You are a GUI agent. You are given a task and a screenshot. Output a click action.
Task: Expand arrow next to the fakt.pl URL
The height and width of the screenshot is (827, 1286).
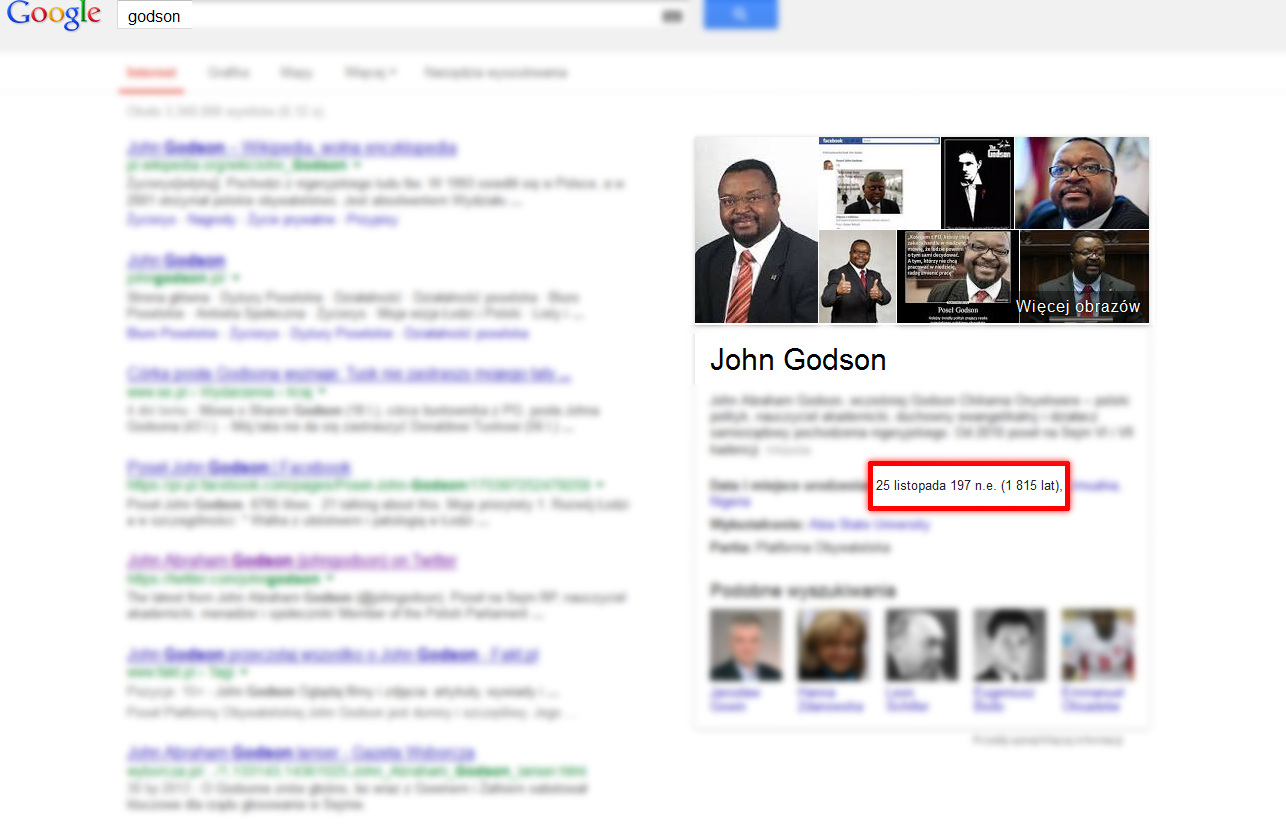pyautogui.click(x=243, y=673)
